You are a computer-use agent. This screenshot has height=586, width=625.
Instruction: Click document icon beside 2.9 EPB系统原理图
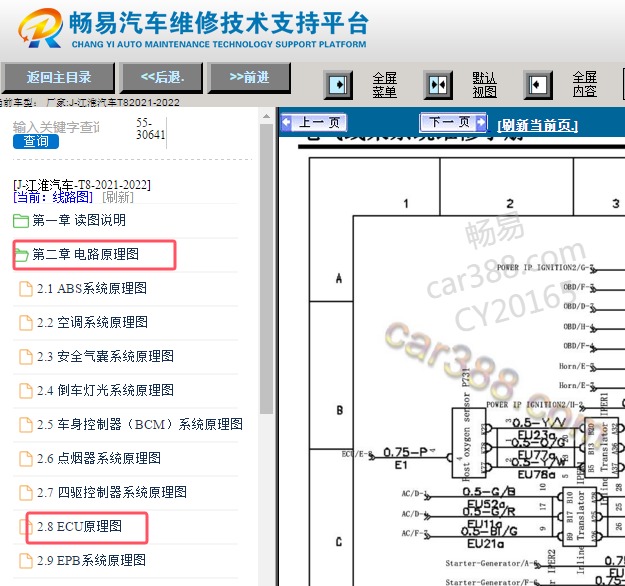tap(26, 560)
